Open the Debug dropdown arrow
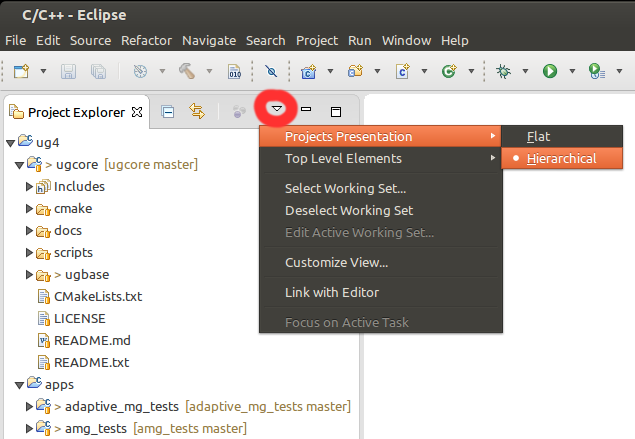This screenshot has width=635, height=439. point(526,71)
